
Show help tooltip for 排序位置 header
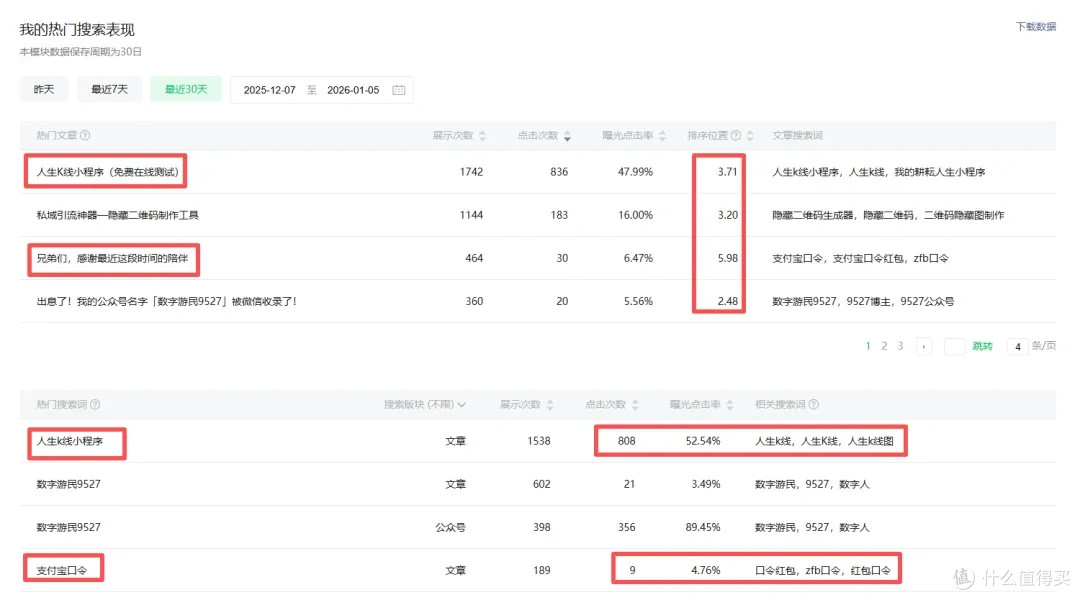pos(736,136)
